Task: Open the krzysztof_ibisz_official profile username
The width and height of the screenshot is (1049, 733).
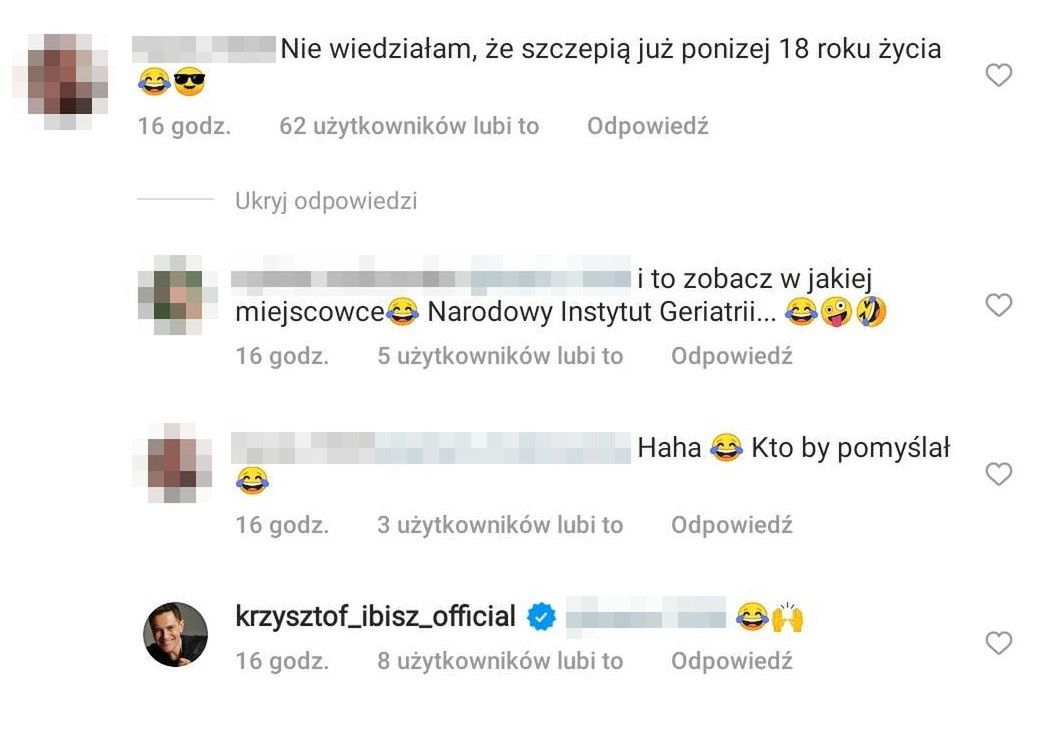Action: pos(375,616)
